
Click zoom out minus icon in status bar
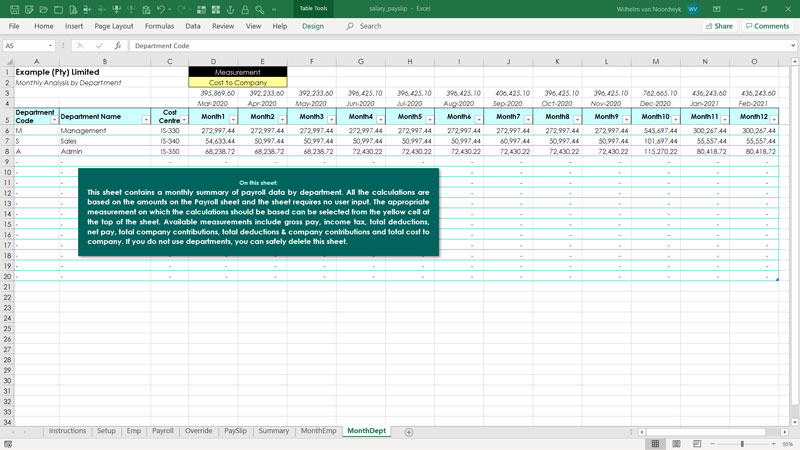pos(713,444)
